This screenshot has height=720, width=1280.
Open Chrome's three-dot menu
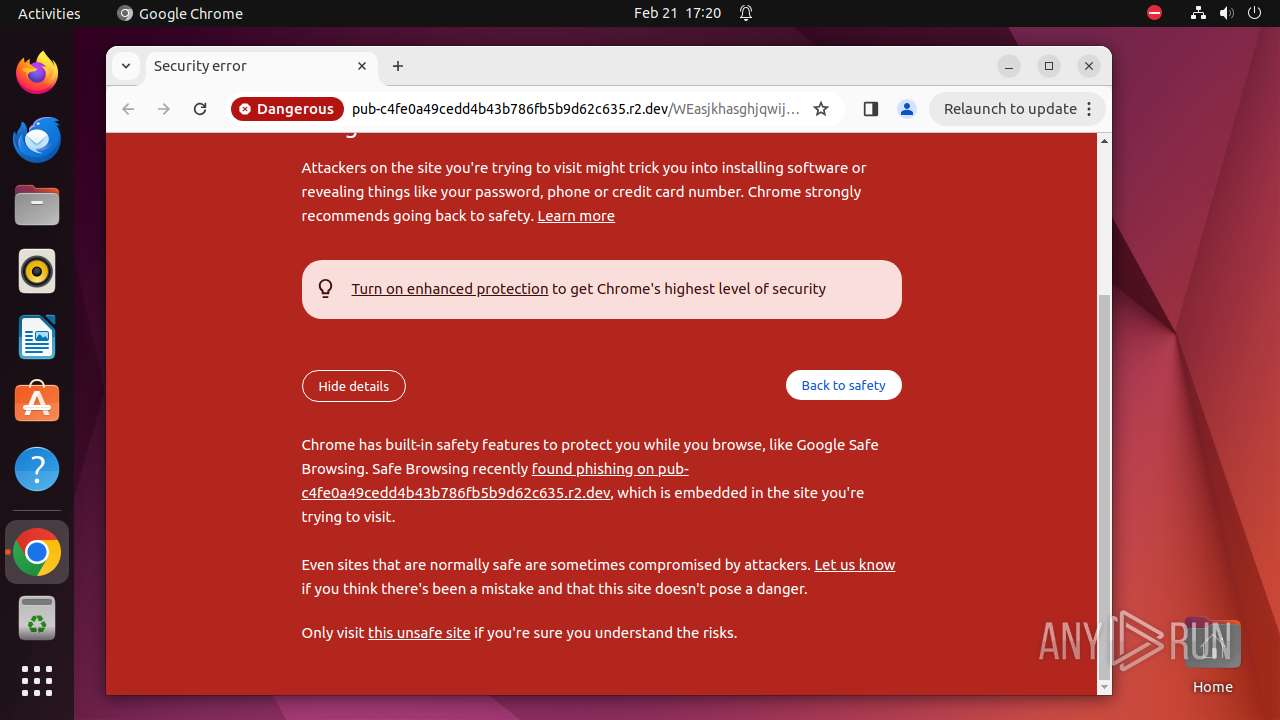point(1090,109)
